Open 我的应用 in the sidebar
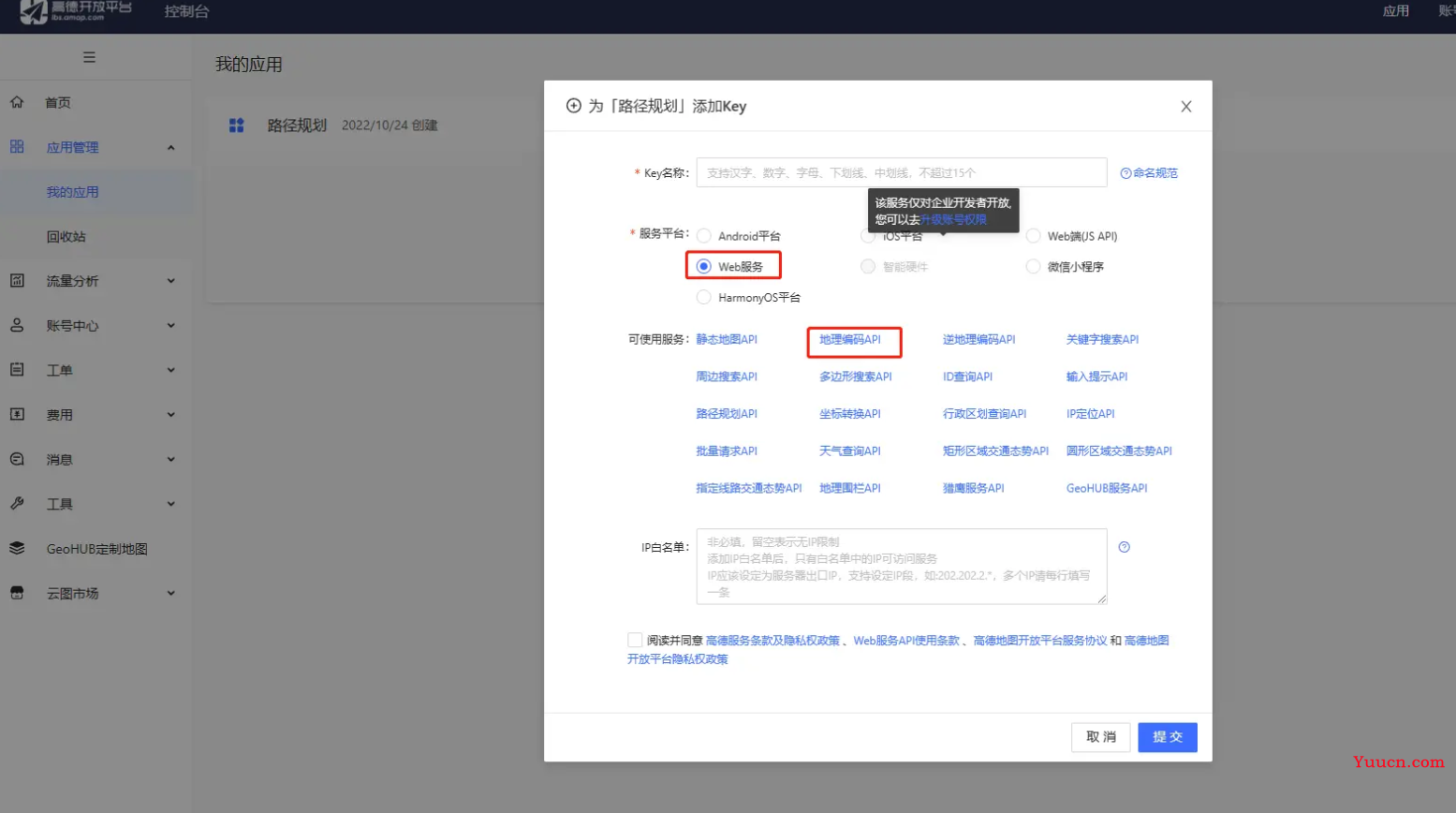The image size is (1456, 813). pyautogui.click(x=73, y=192)
